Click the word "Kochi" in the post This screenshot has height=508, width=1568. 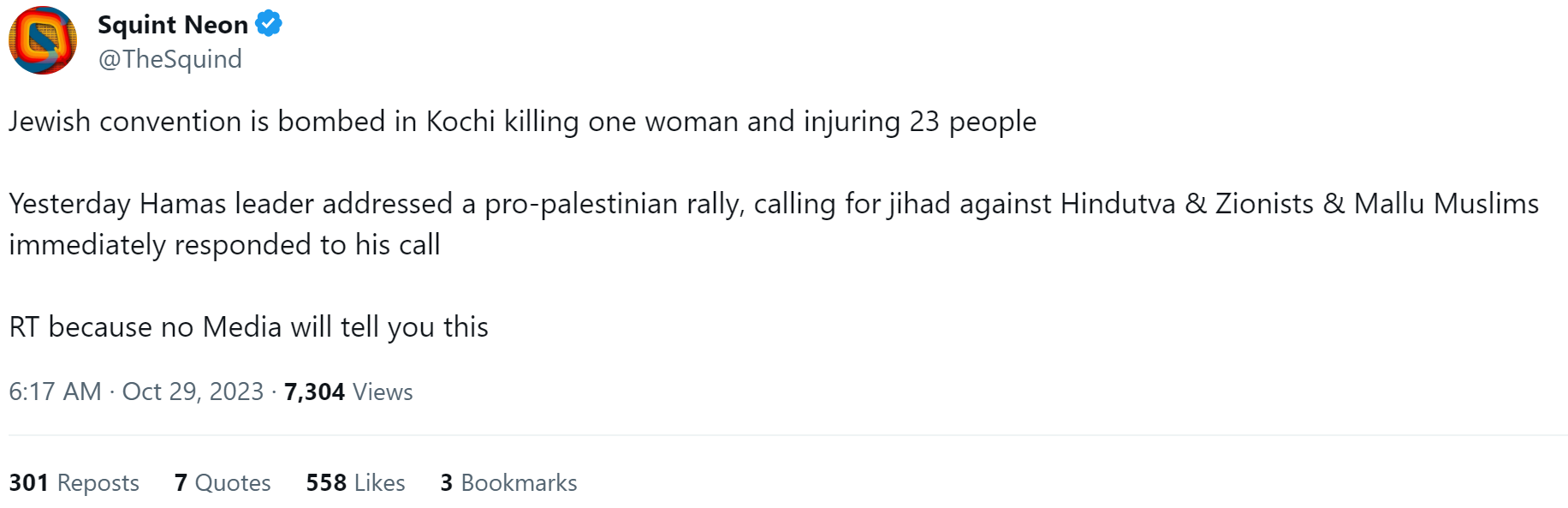tap(460, 122)
